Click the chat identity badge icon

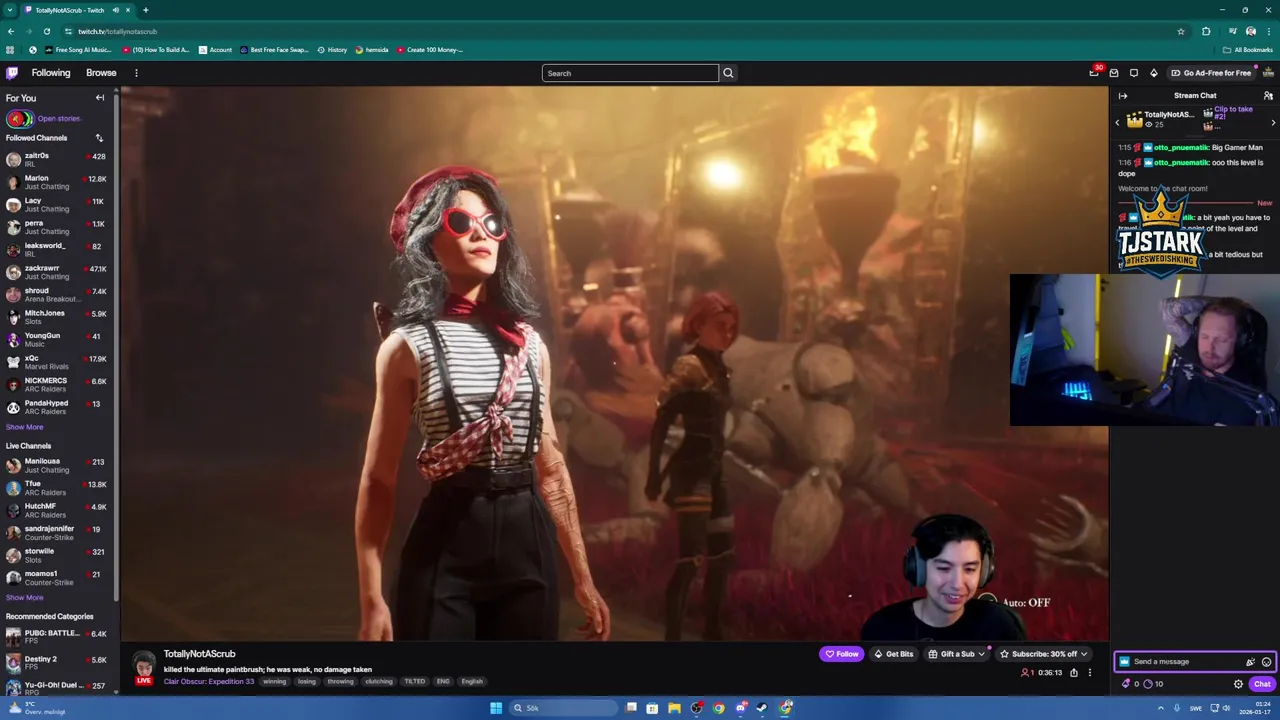(1125, 662)
